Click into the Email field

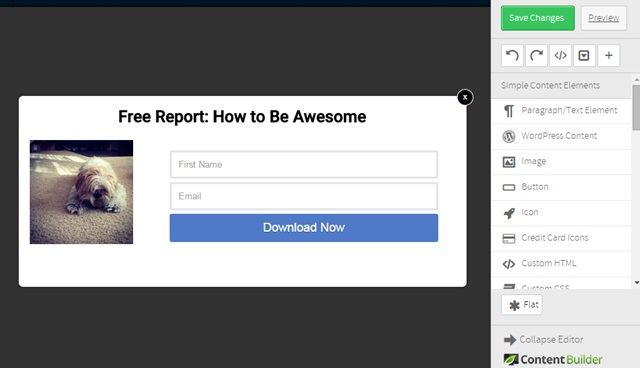(304, 196)
